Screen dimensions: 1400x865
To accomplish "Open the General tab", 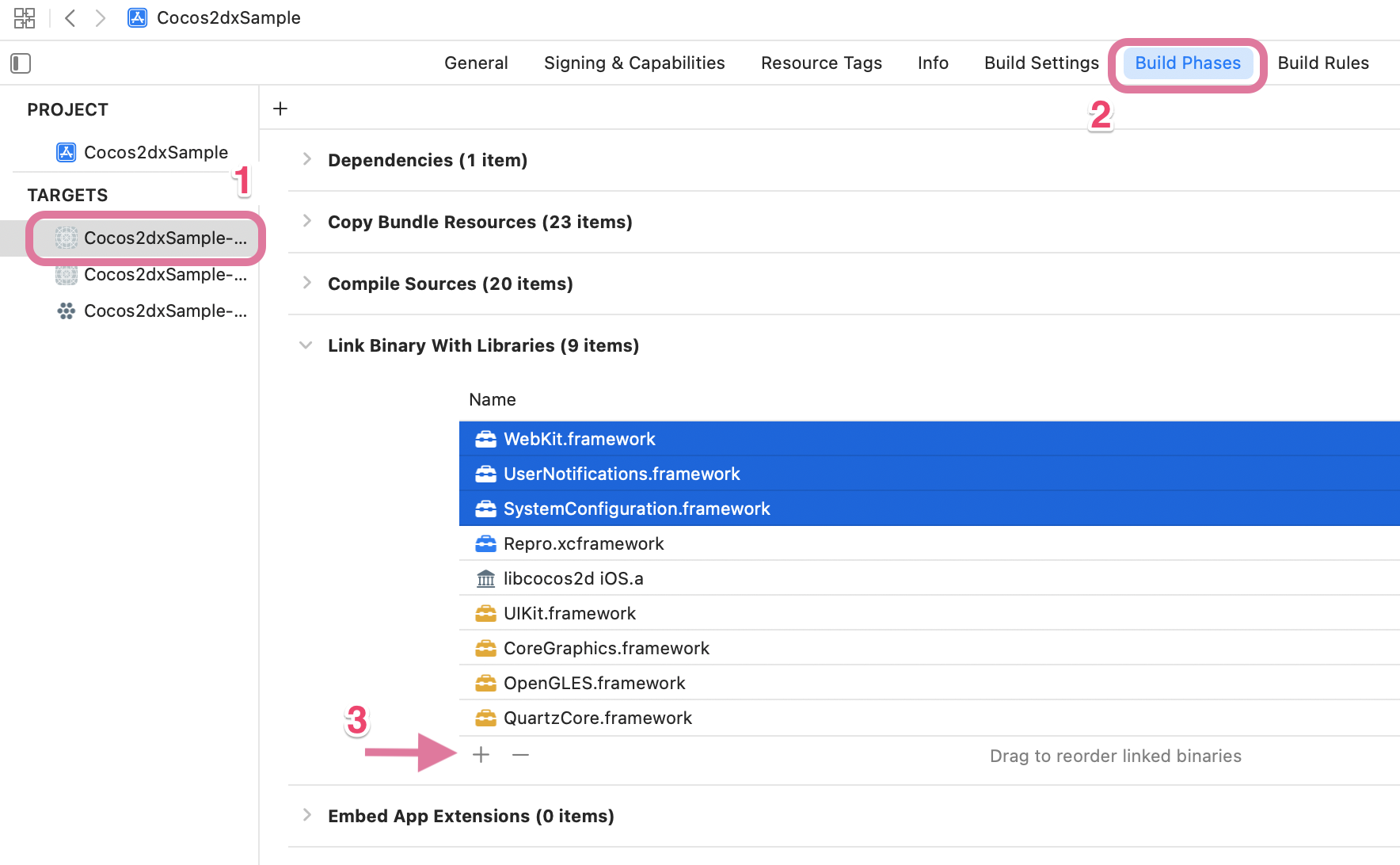I will [476, 63].
